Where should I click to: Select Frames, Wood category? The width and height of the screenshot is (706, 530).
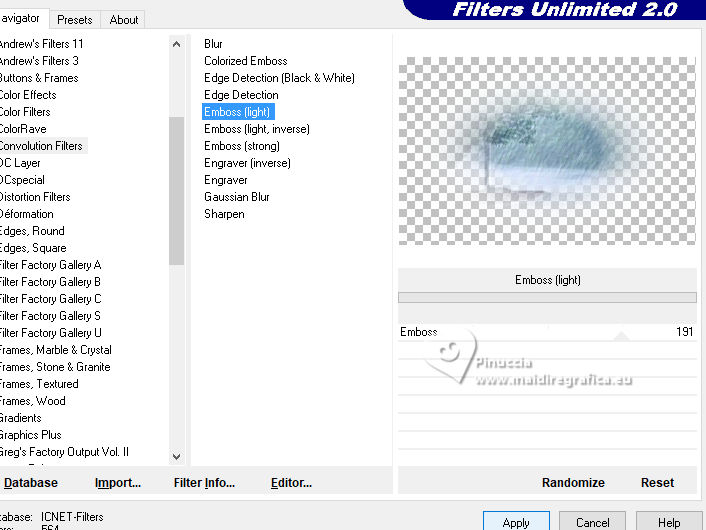pos(32,401)
